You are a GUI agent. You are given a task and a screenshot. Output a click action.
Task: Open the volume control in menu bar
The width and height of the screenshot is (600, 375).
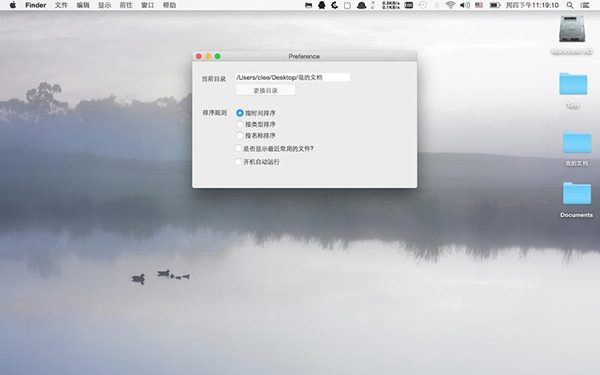coord(465,5)
